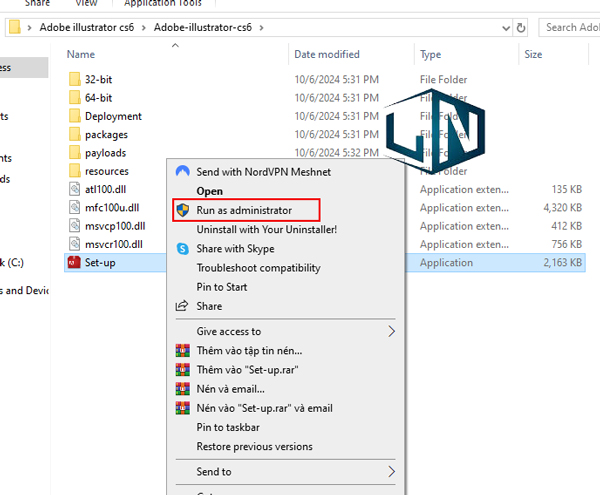
Task: Click the 'Adobe-illustrator-cs6' breadcrumb
Action: tap(203, 28)
